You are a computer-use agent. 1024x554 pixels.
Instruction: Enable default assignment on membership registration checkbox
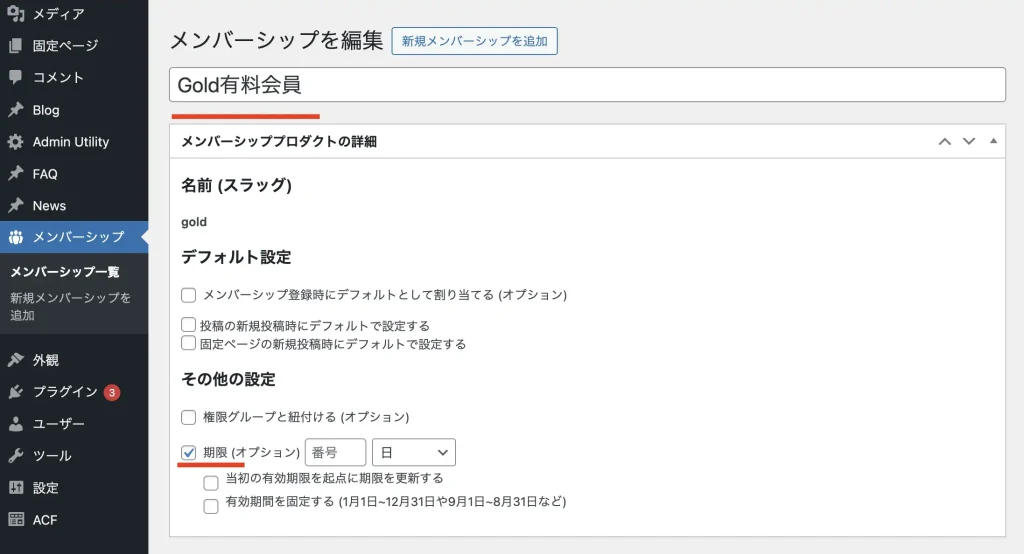click(x=189, y=295)
